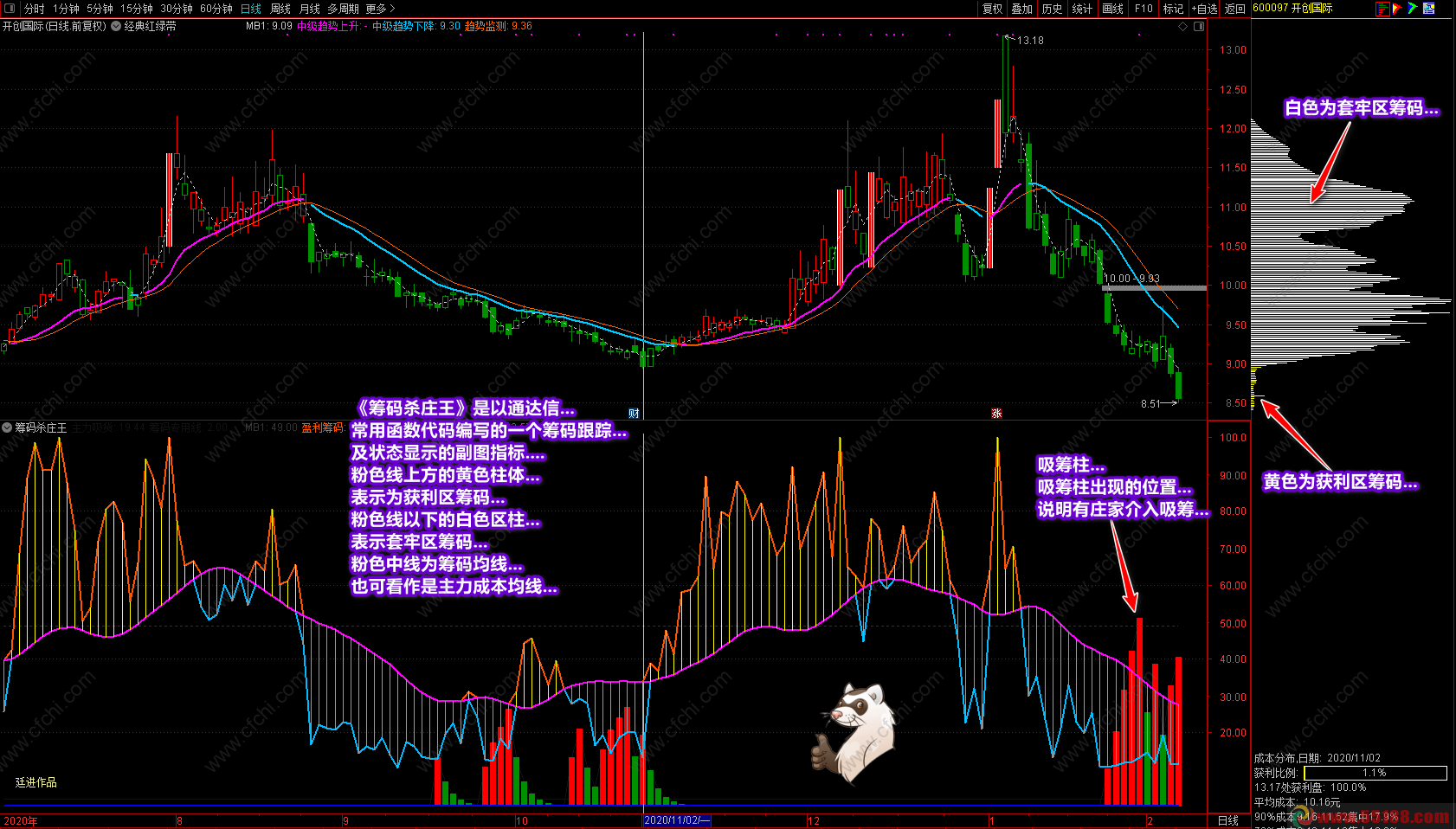The width and height of the screenshot is (1456, 829).
Task: Switch to 分时 intraday chart
Action: [35, 9]
